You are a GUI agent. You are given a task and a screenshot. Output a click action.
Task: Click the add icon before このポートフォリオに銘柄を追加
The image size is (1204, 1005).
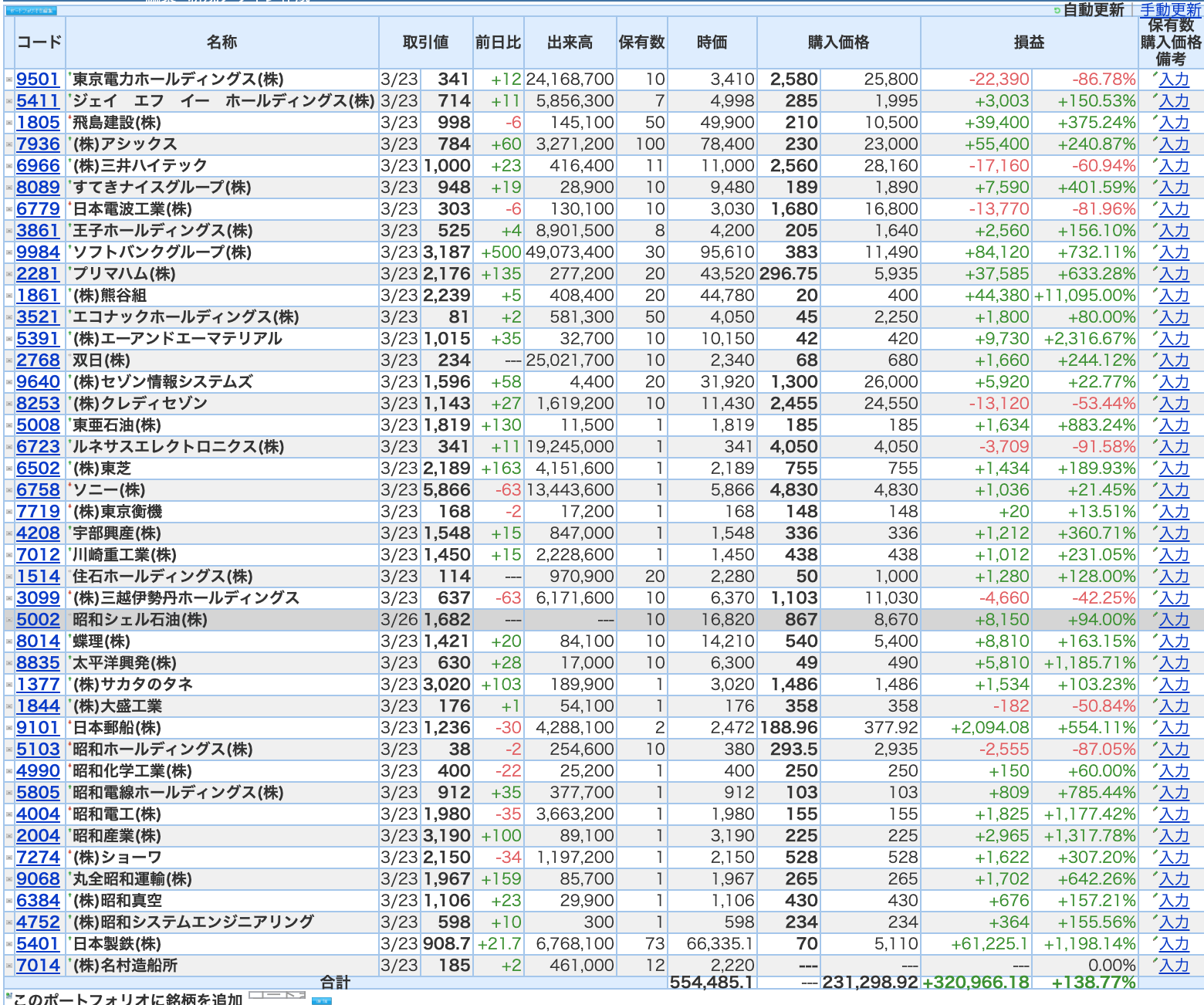8,996
